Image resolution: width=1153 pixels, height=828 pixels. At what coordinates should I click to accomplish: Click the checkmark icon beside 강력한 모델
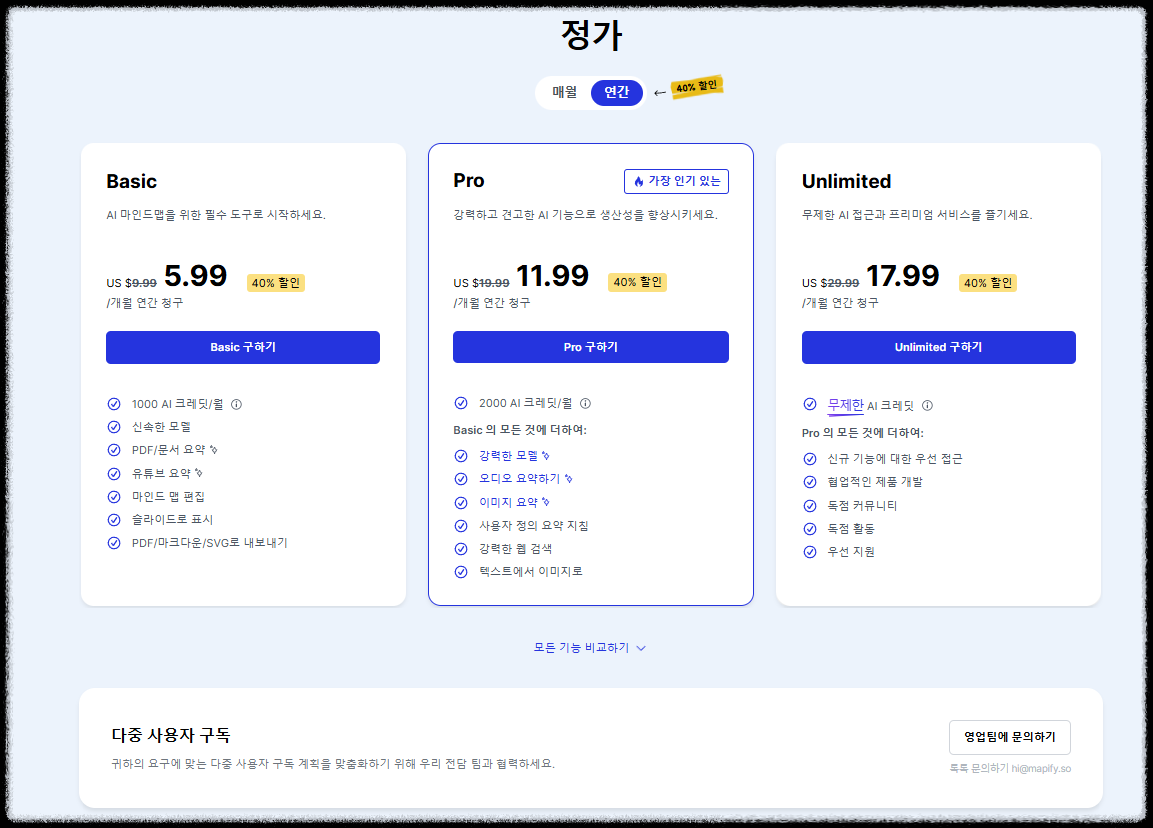(460, 455)
